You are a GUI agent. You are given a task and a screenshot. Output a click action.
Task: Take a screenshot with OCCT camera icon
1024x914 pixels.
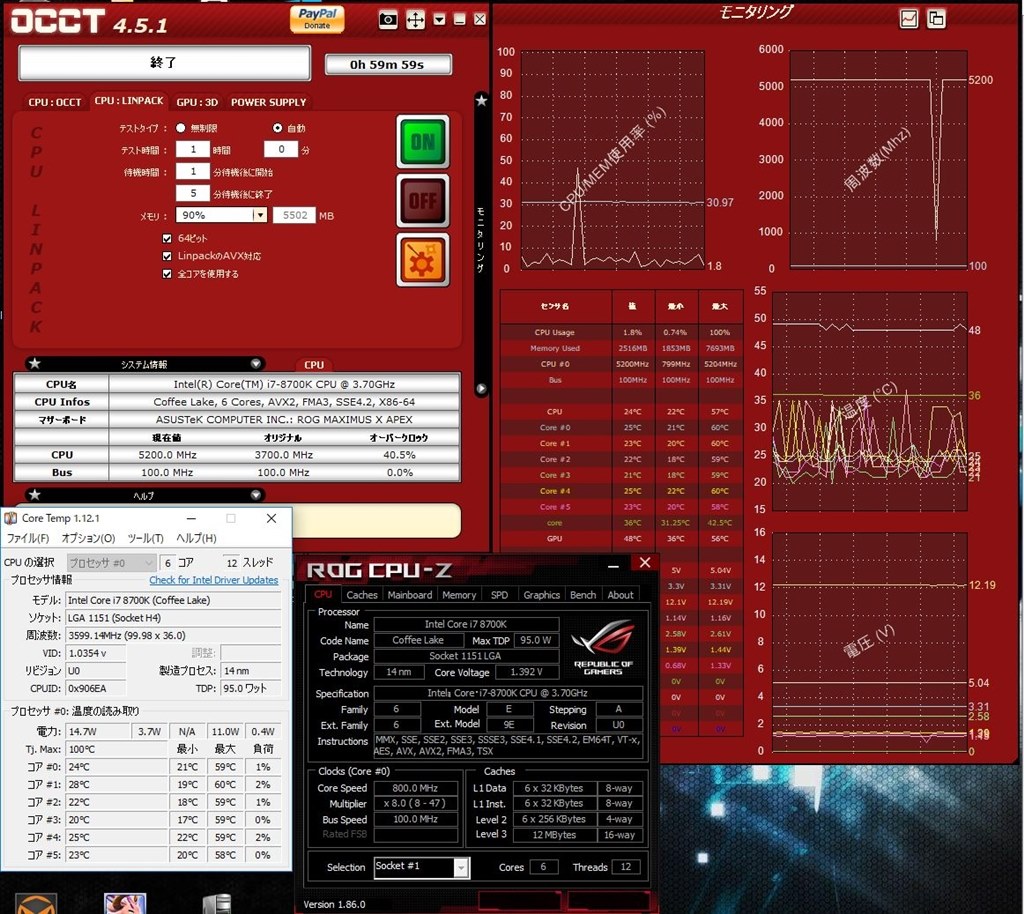(388, 20)
